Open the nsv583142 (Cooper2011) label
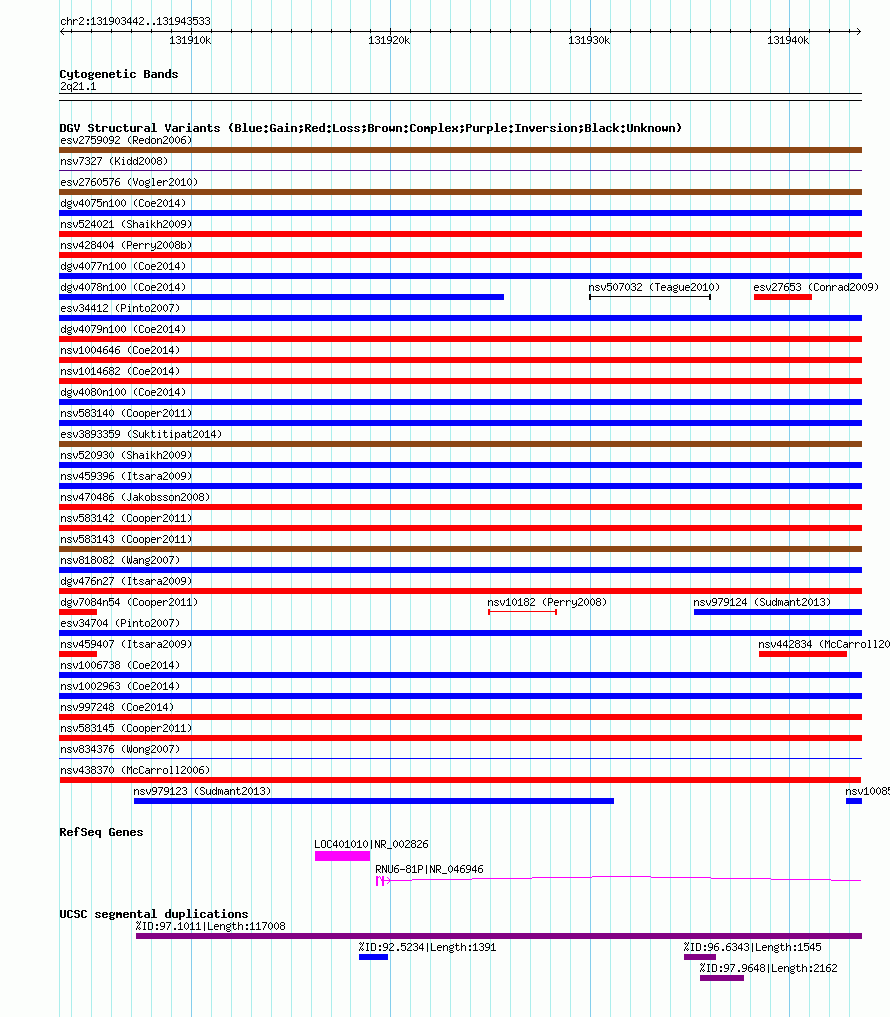 126,518
